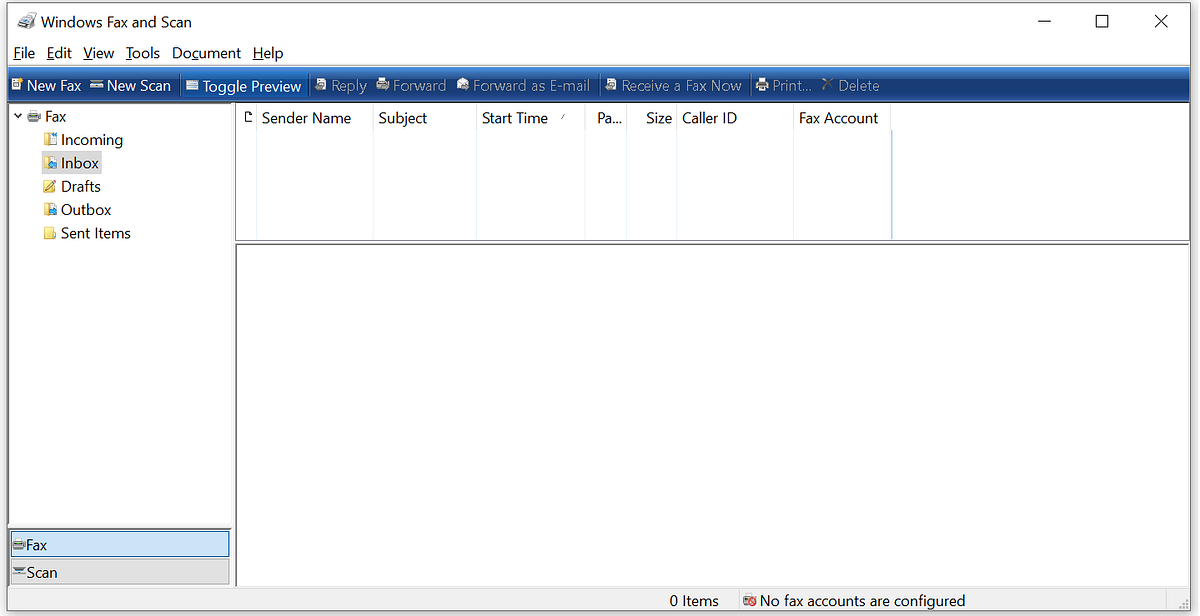Click the Forward icon
This screenshot has height=616, width=1200.
[410, 85]
